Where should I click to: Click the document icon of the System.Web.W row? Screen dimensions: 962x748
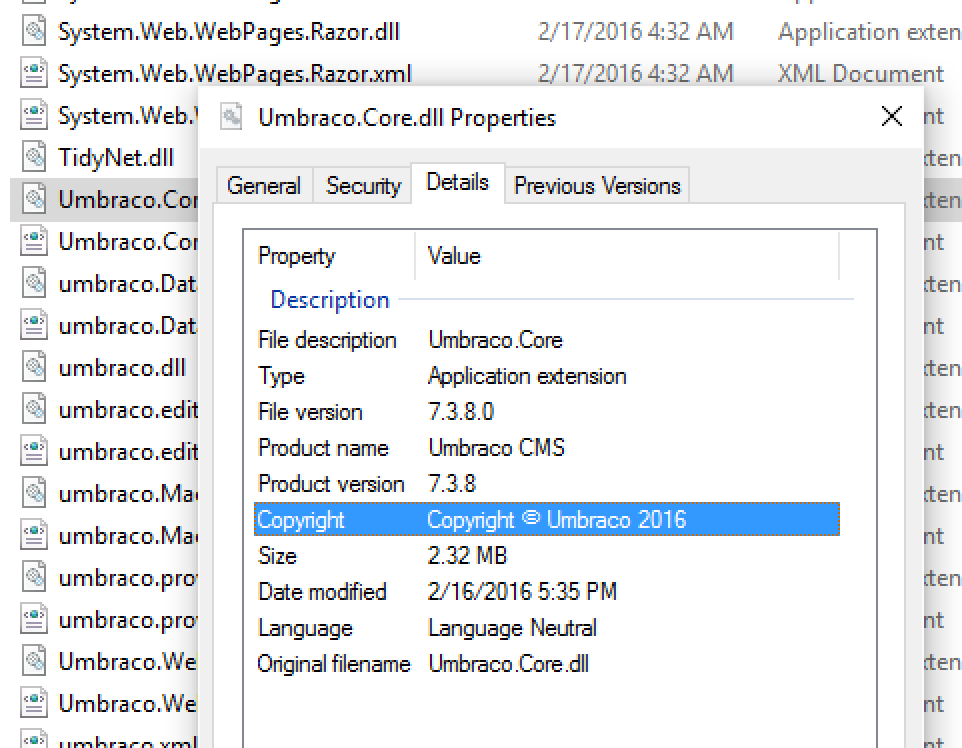click(x=34, y=115)
